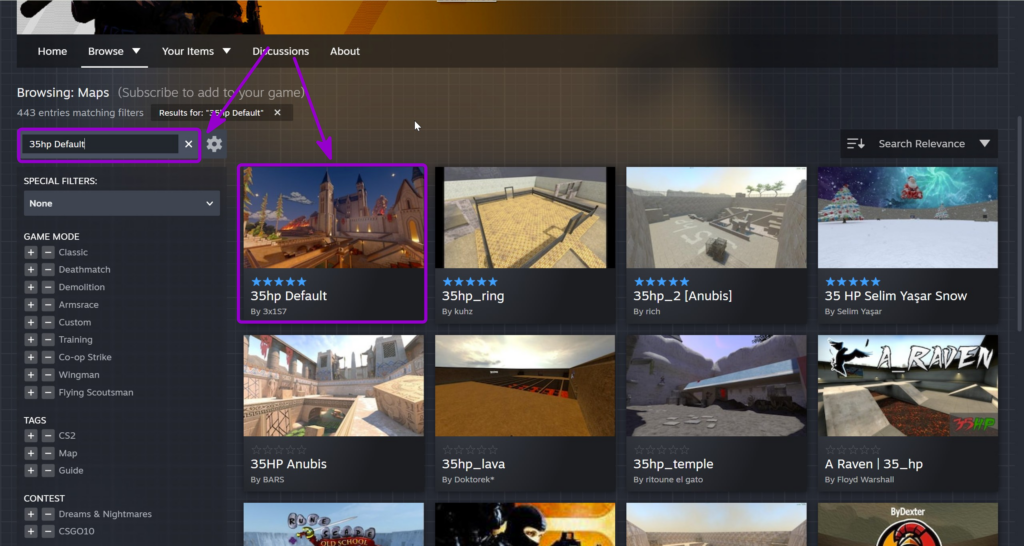Open the Discussions tab
This screenshot has height=546, width=1024.
(281, 51)
